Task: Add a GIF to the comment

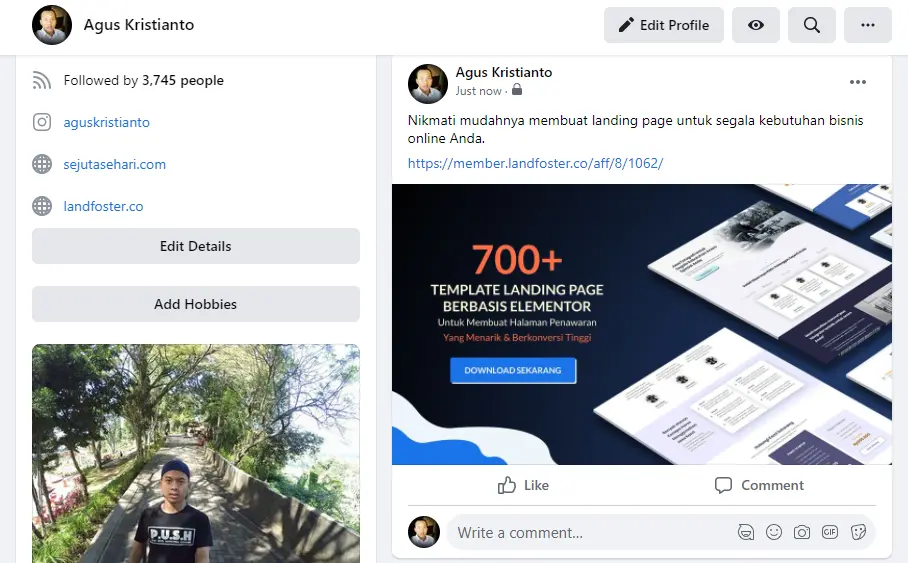Action: click(830, 532)
